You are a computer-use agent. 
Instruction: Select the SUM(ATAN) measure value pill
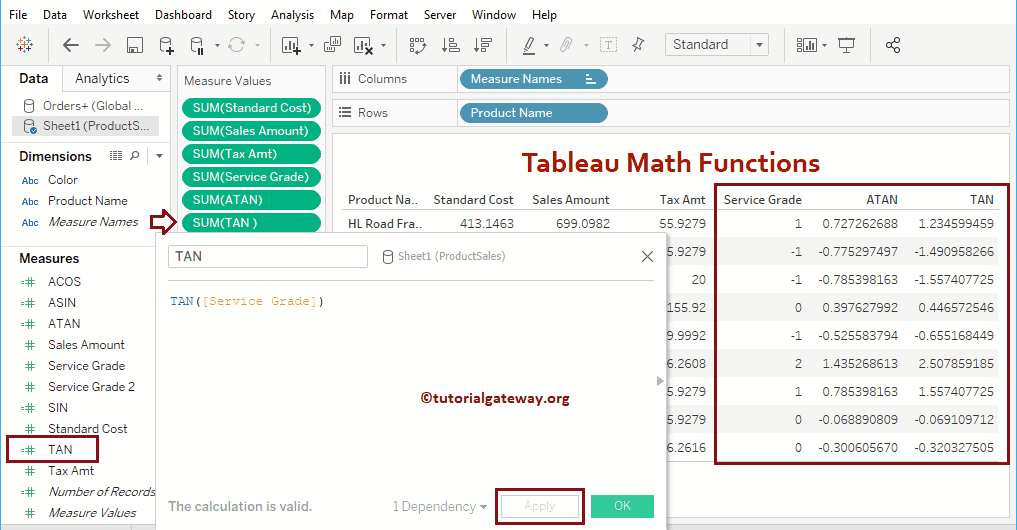[x=251, y=200]
